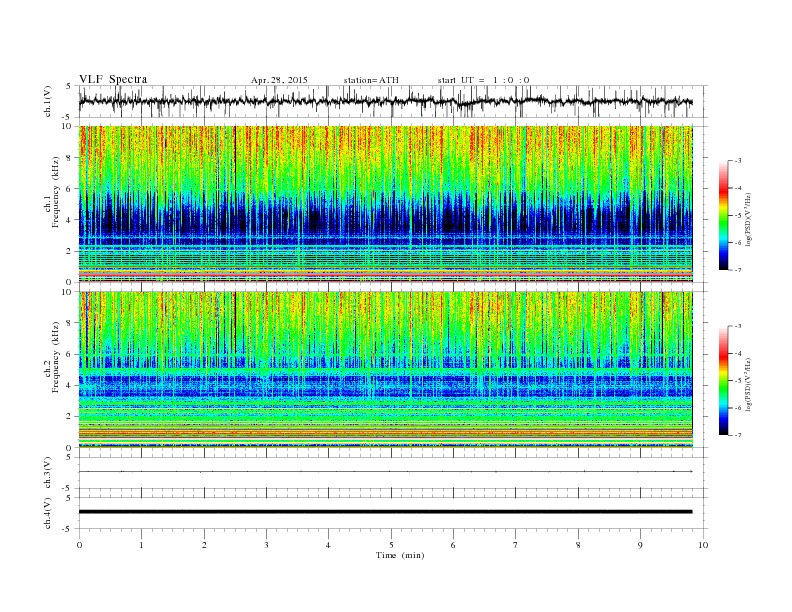The height and width of the screenshot is (612, 792).
Task: Click the '-7' label on ch.2 color bar
Action: (x=737, y=435)
